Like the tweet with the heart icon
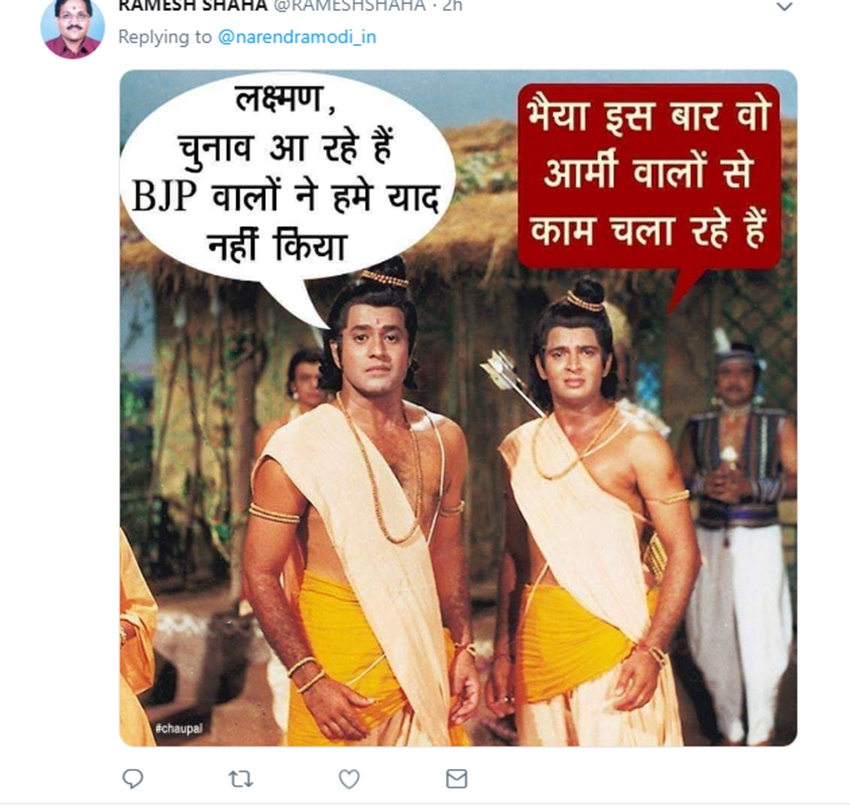The image size is (850, 810). click(x=348, y=778)
